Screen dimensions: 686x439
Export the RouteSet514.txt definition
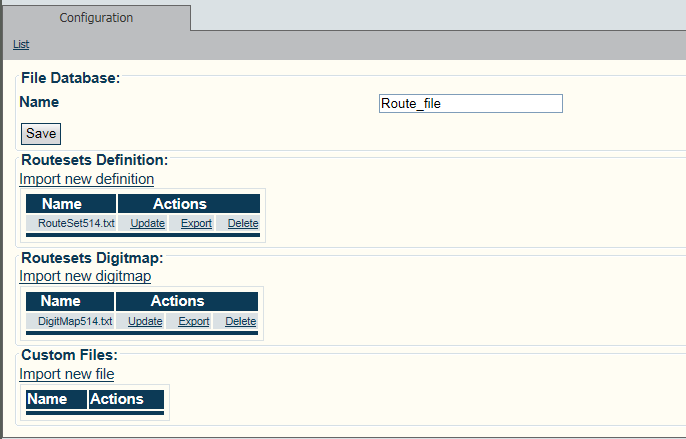click(196, 223)
